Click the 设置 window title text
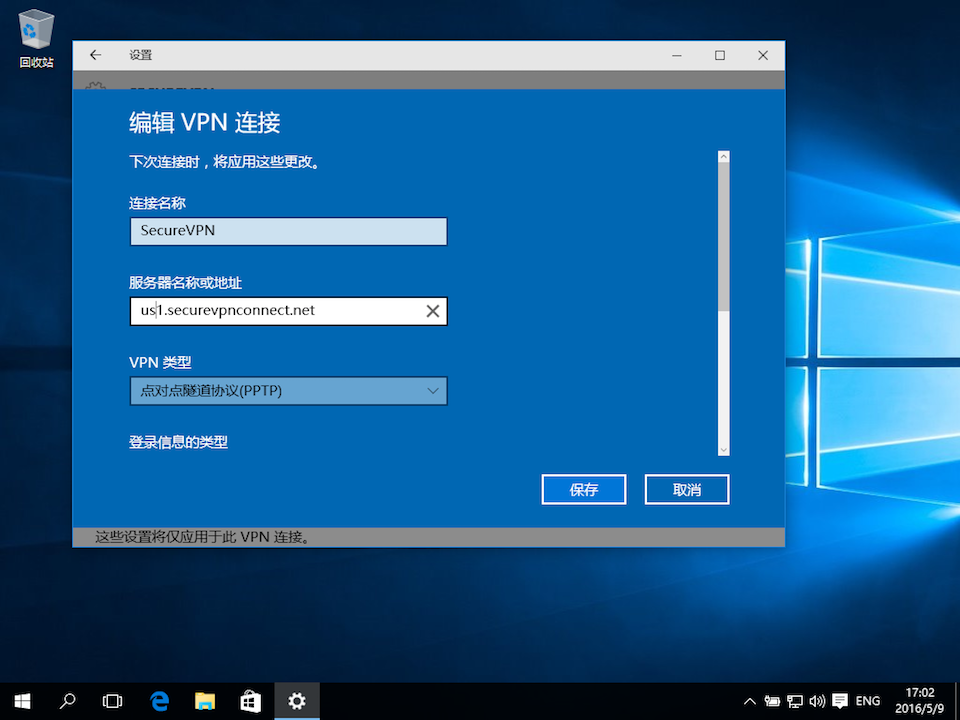The width and height of the screenshot is (960, 720). click(x=140, y=55)
